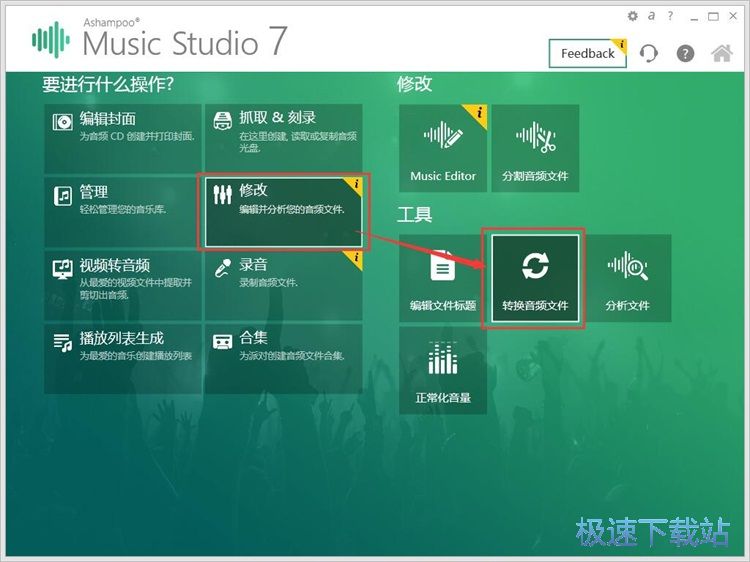Select the 修改 modify tile
This screenshot has height=562, width=750.
[284, 212]
